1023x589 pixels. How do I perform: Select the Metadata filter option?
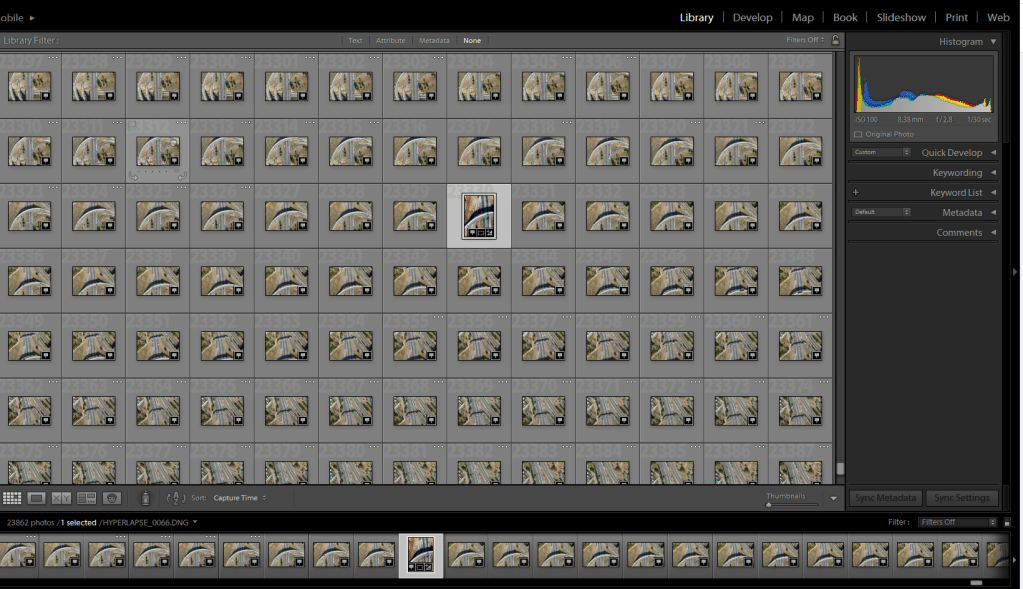coord(434,41)
